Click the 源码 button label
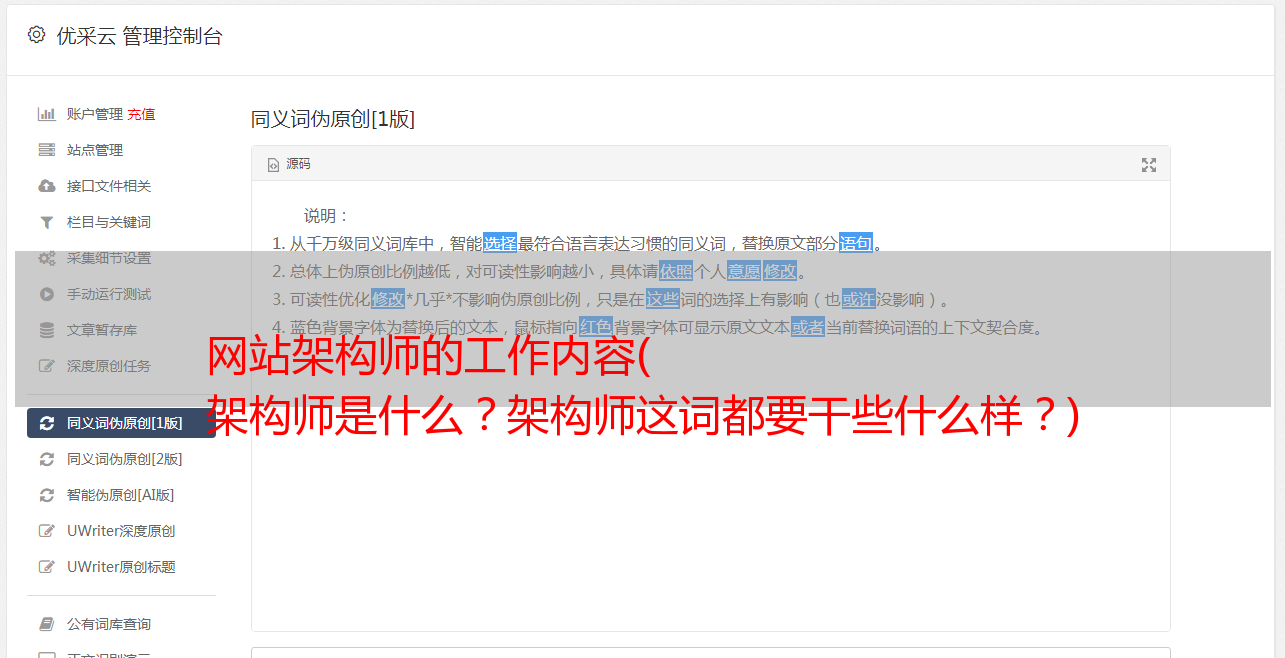The image size is (1285, 658). point(298,164)
